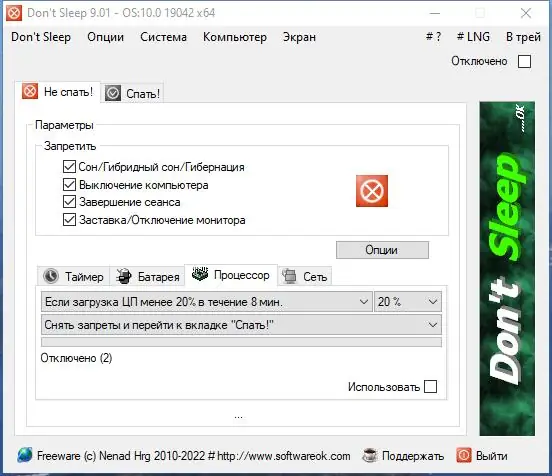Viewport: 552px width, 476px height.
Task: Click the grey checkmark icon on the Спать! tab
Action: 113,93
